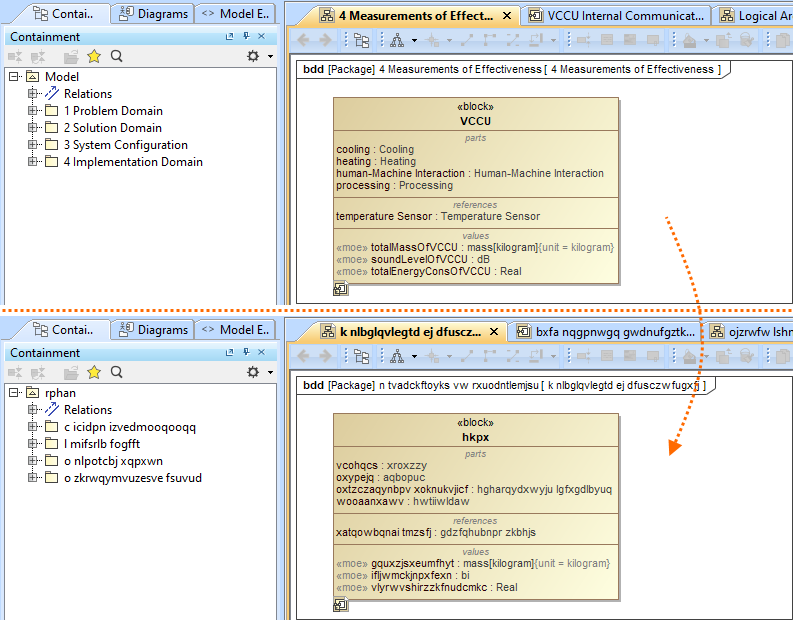Viewport: 793px width, 620px height.
Task: Open the gear options above the Model tree
Action: point(253,56)
